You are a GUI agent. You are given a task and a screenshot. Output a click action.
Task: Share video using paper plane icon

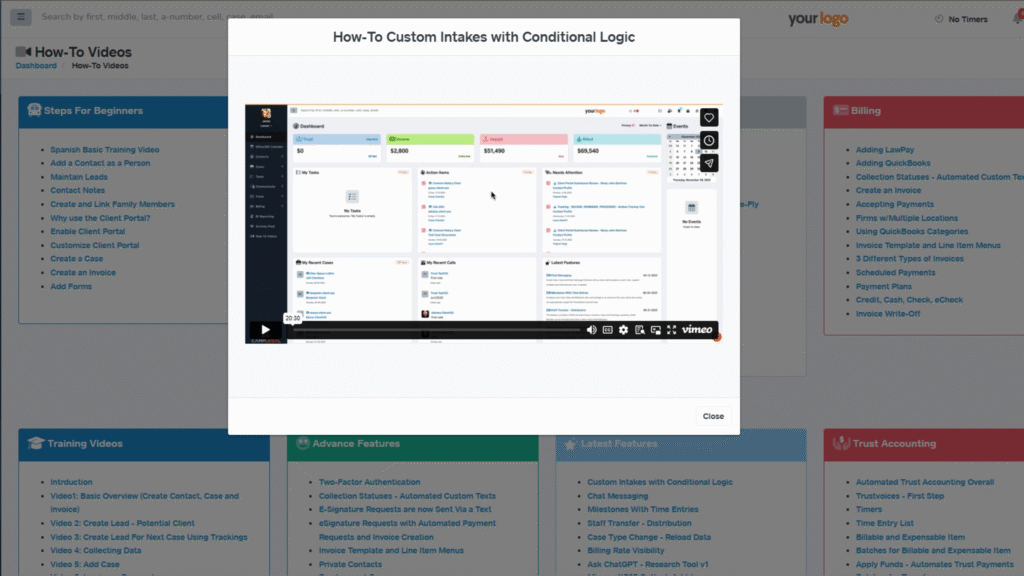[x=708, y=163]
